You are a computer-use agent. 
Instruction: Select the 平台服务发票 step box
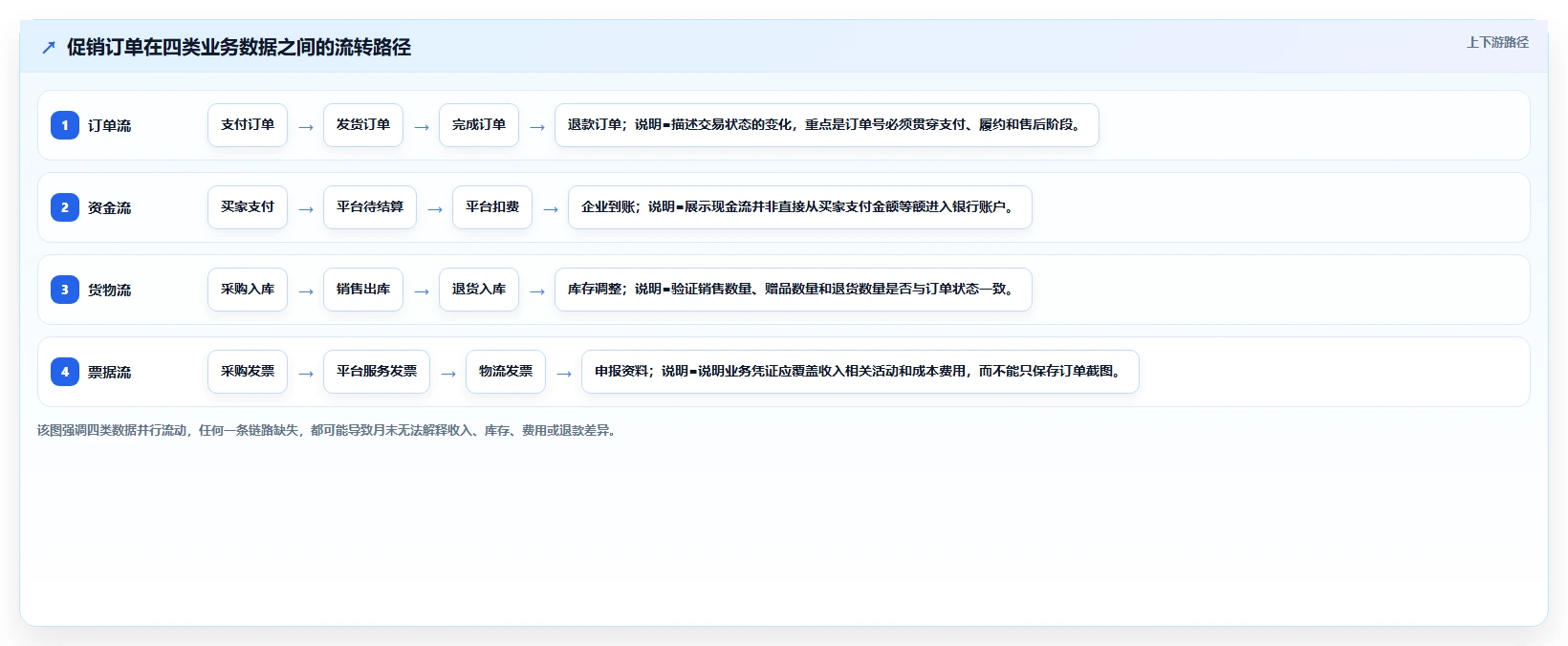[377, 372]
